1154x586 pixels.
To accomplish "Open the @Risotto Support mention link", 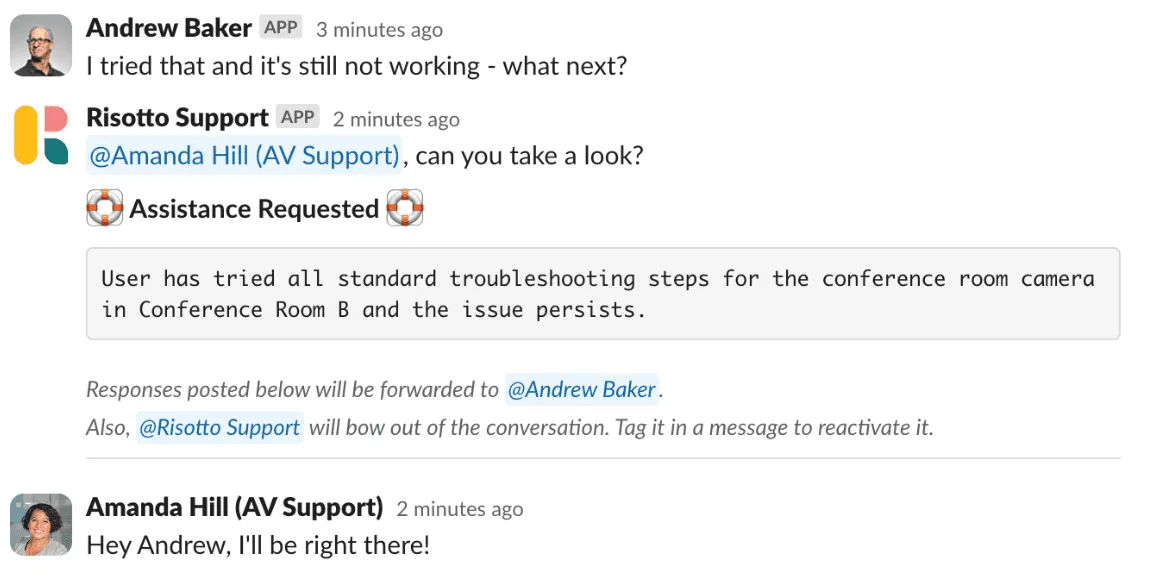I will (x=219, y=427).
